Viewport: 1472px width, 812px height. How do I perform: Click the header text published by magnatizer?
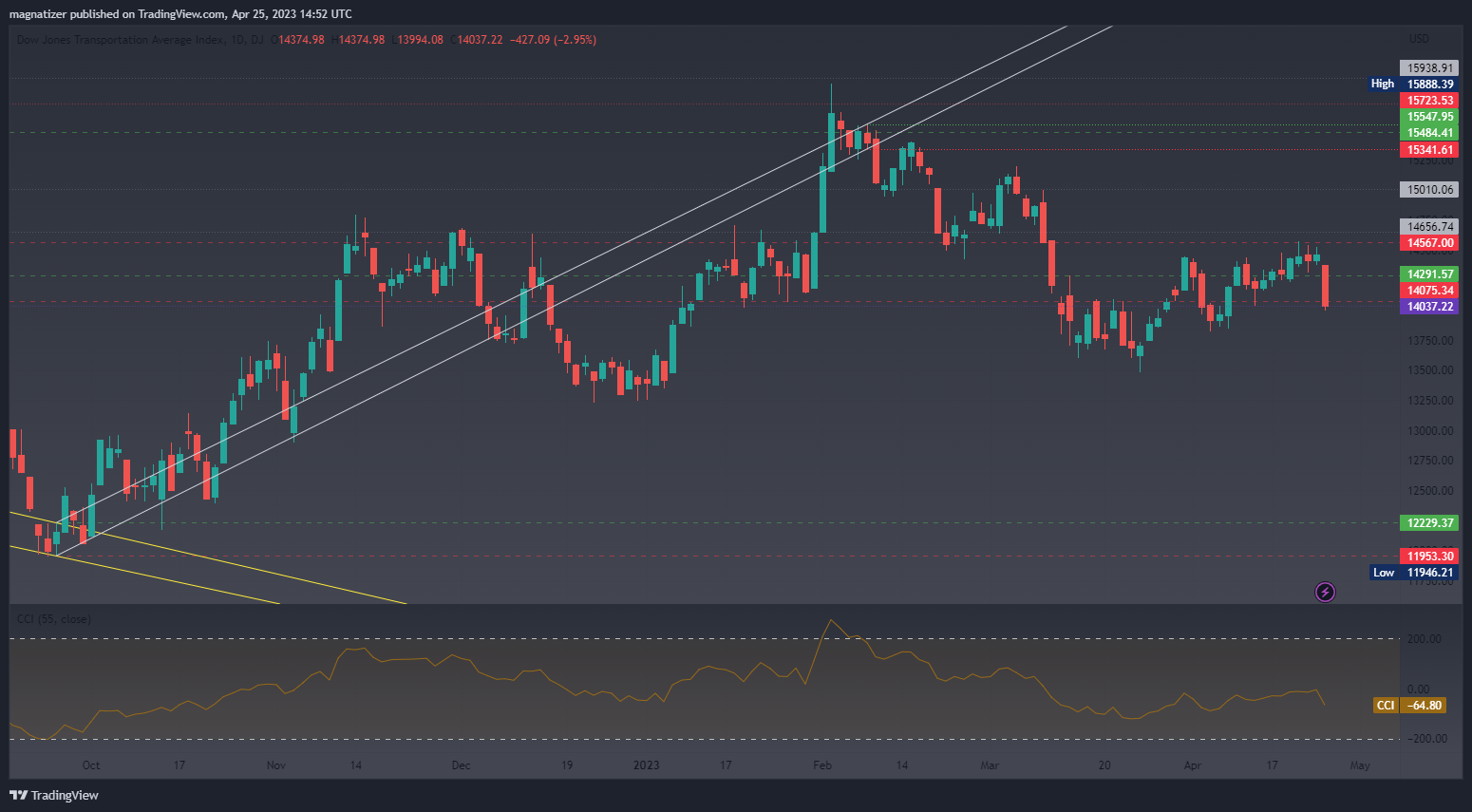point(180,14)
